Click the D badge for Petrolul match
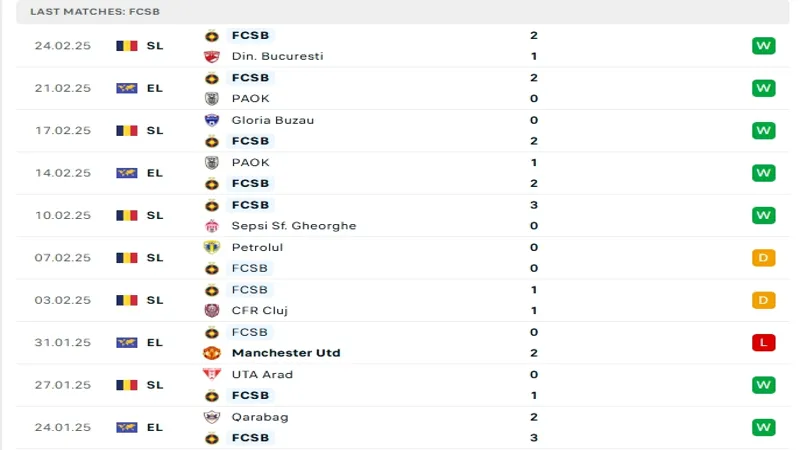This screenshot has height=450, width=800. point(763,258)
